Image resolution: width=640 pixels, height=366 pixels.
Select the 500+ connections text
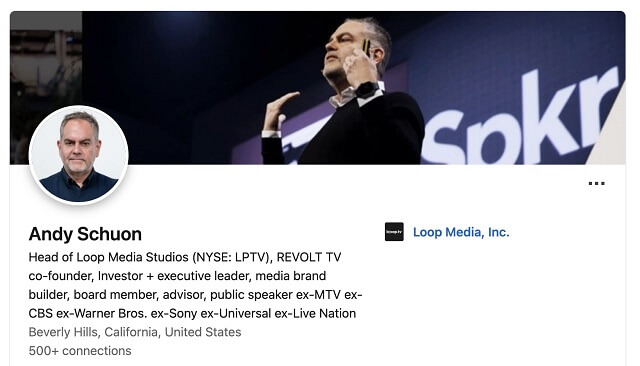pos(80,351)
